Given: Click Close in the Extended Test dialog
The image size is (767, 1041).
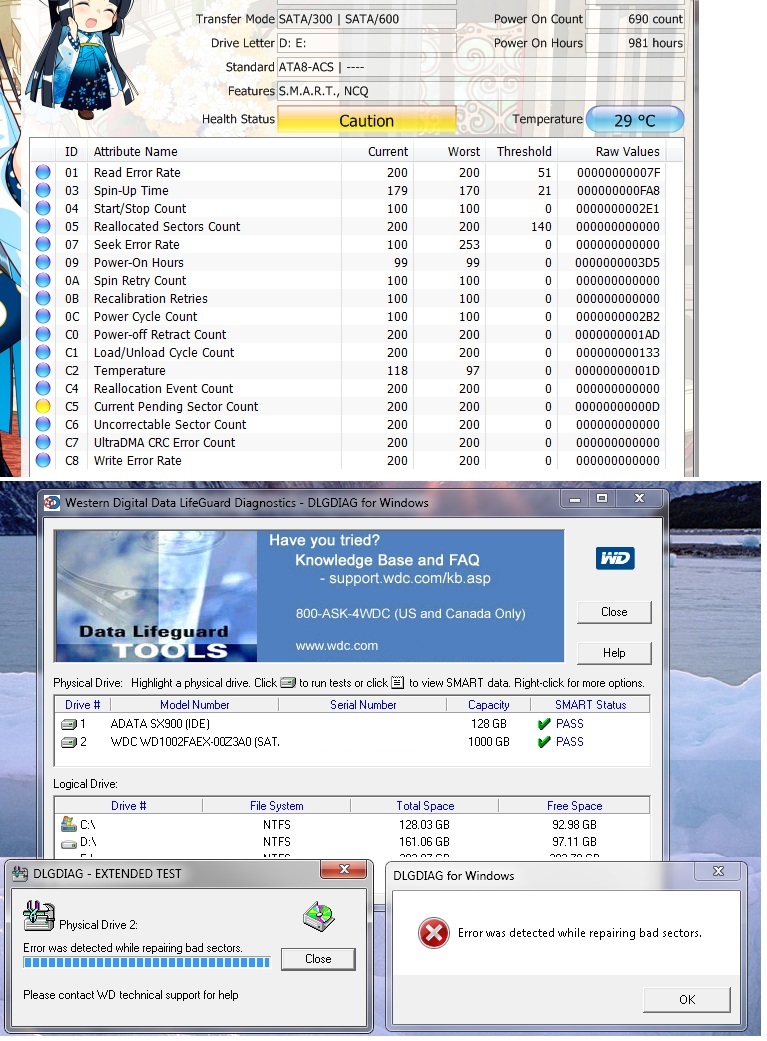Looking at the screenshot, I should pos(318,959).
